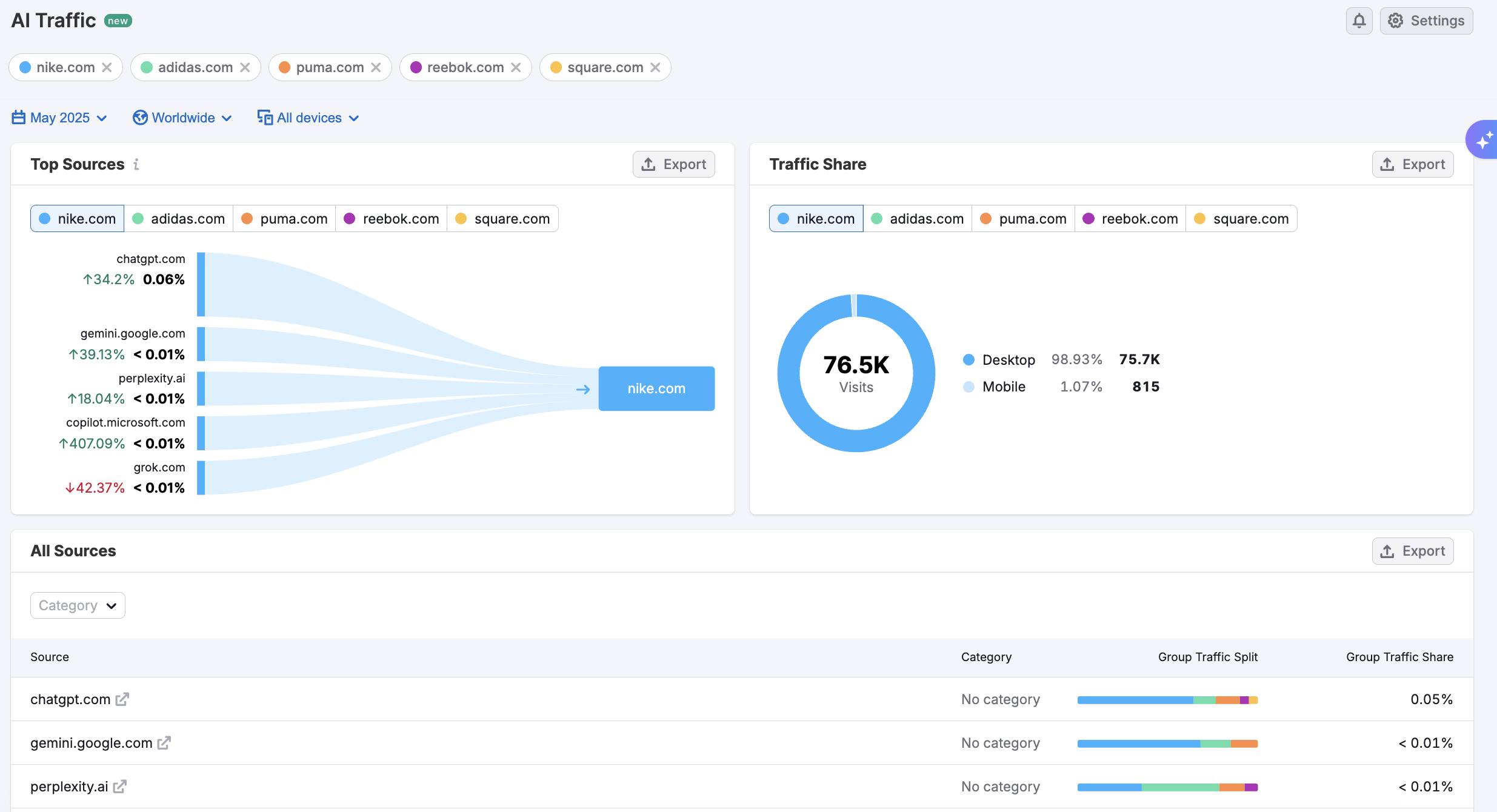Open the May 2025 date dropdown
The height and width of the screenshot is (812, 1497).
pos(59,118)
